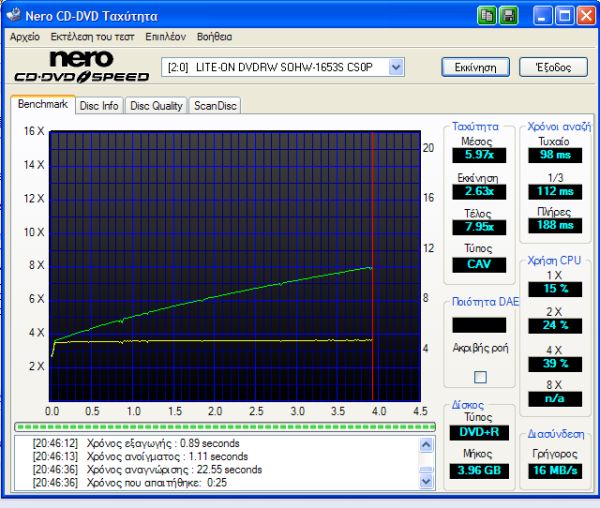This screenshot has width=600, height=508.
Task: Click the Διασύνδεση group label
Action: pos(556,434)
